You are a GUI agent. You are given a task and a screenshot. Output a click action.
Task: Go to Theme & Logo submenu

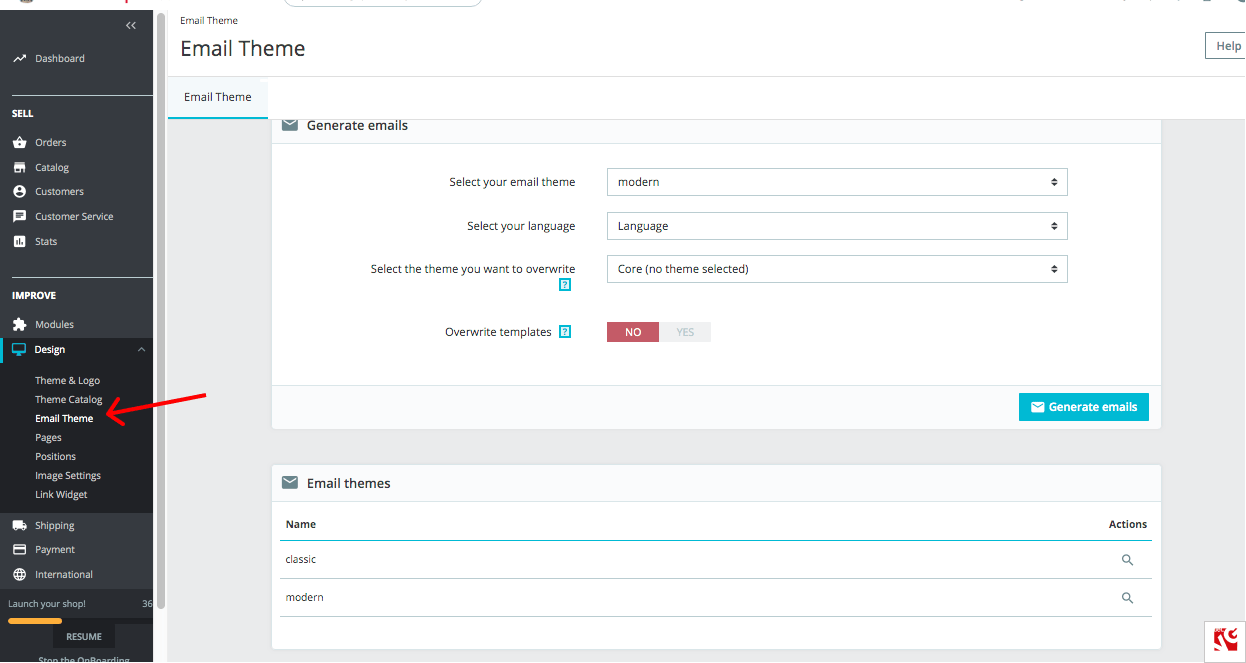67,381
